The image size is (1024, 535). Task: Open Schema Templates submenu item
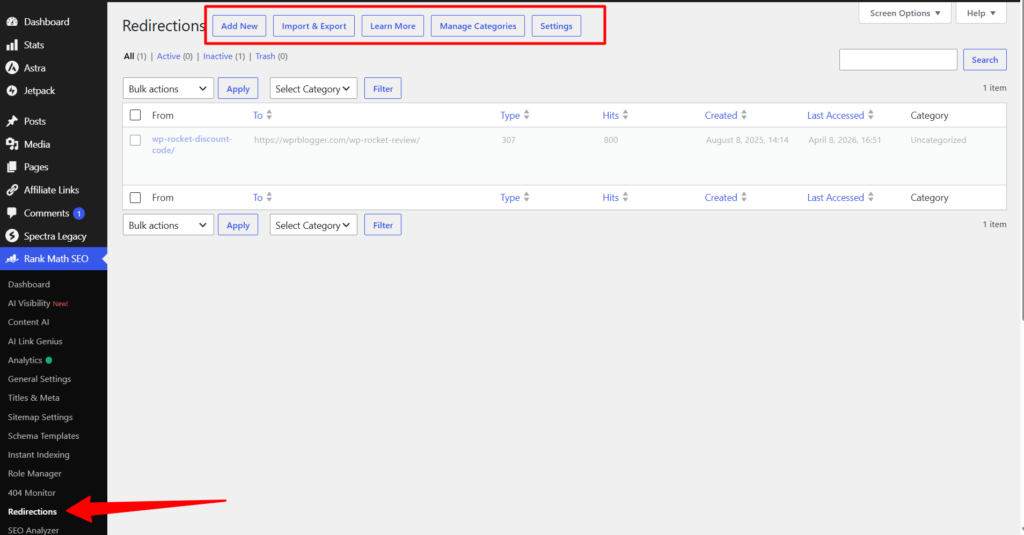(x=43, y=436)
